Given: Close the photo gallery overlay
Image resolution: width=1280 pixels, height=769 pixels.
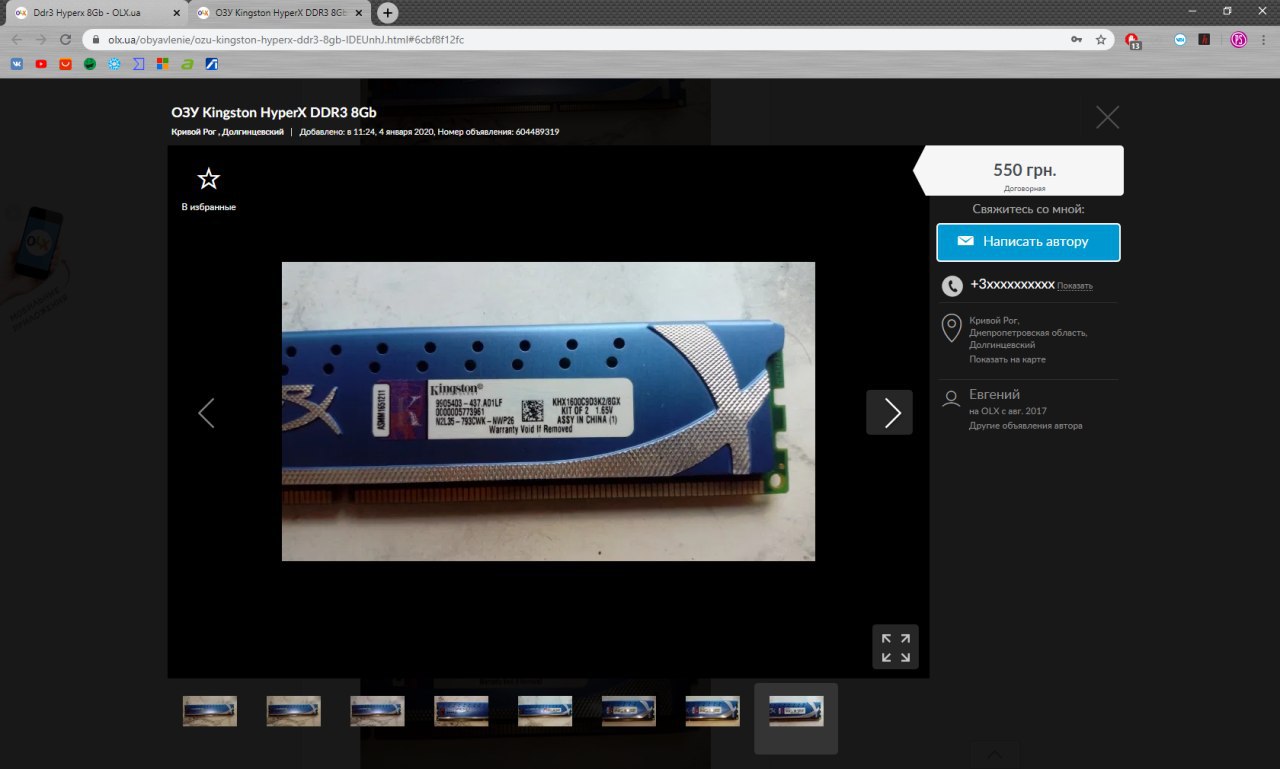Looking at the screenshot, I should coord(1107,117).
